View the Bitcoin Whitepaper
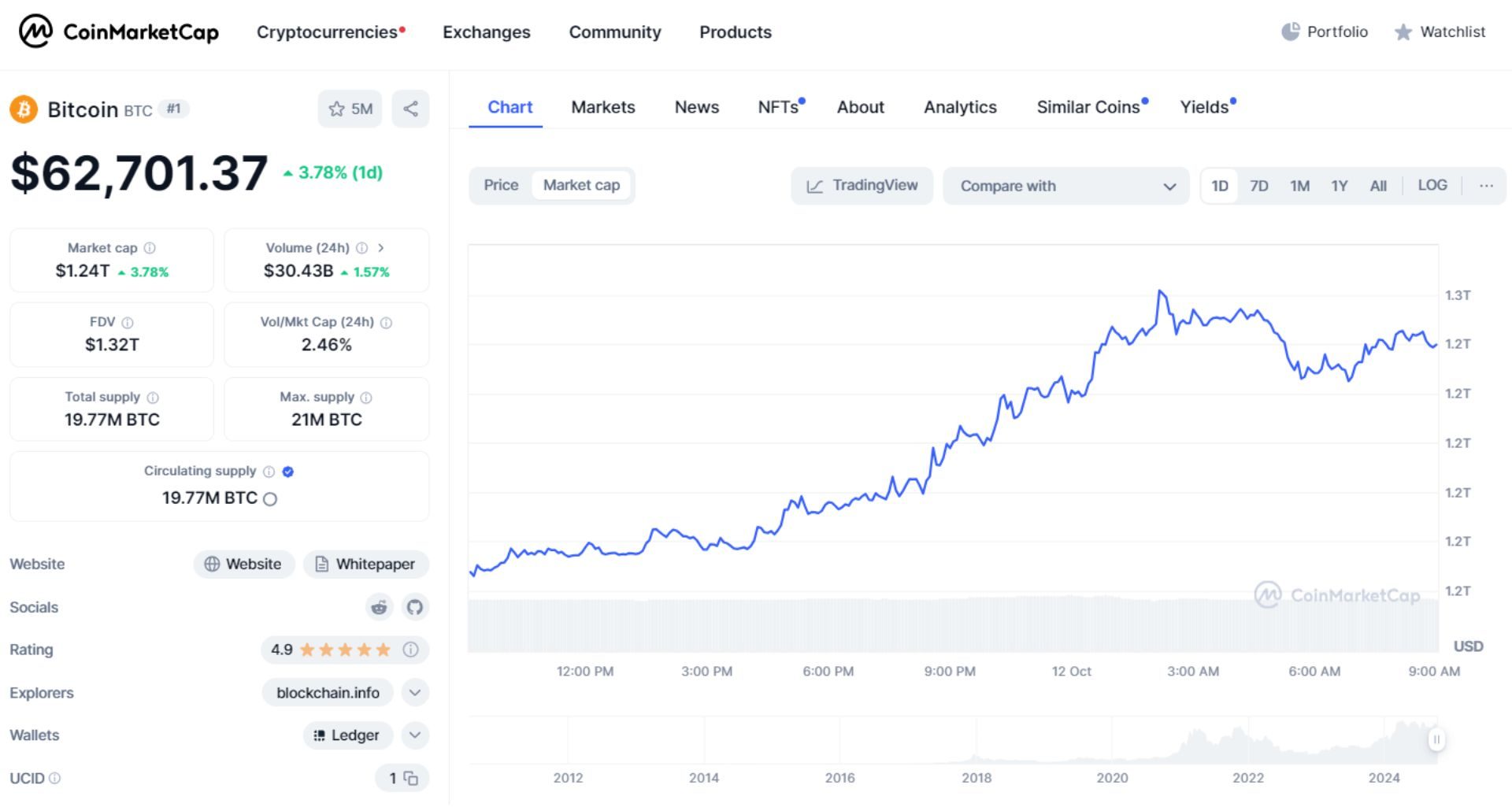The image size is (1512, 811). [365, 564]
